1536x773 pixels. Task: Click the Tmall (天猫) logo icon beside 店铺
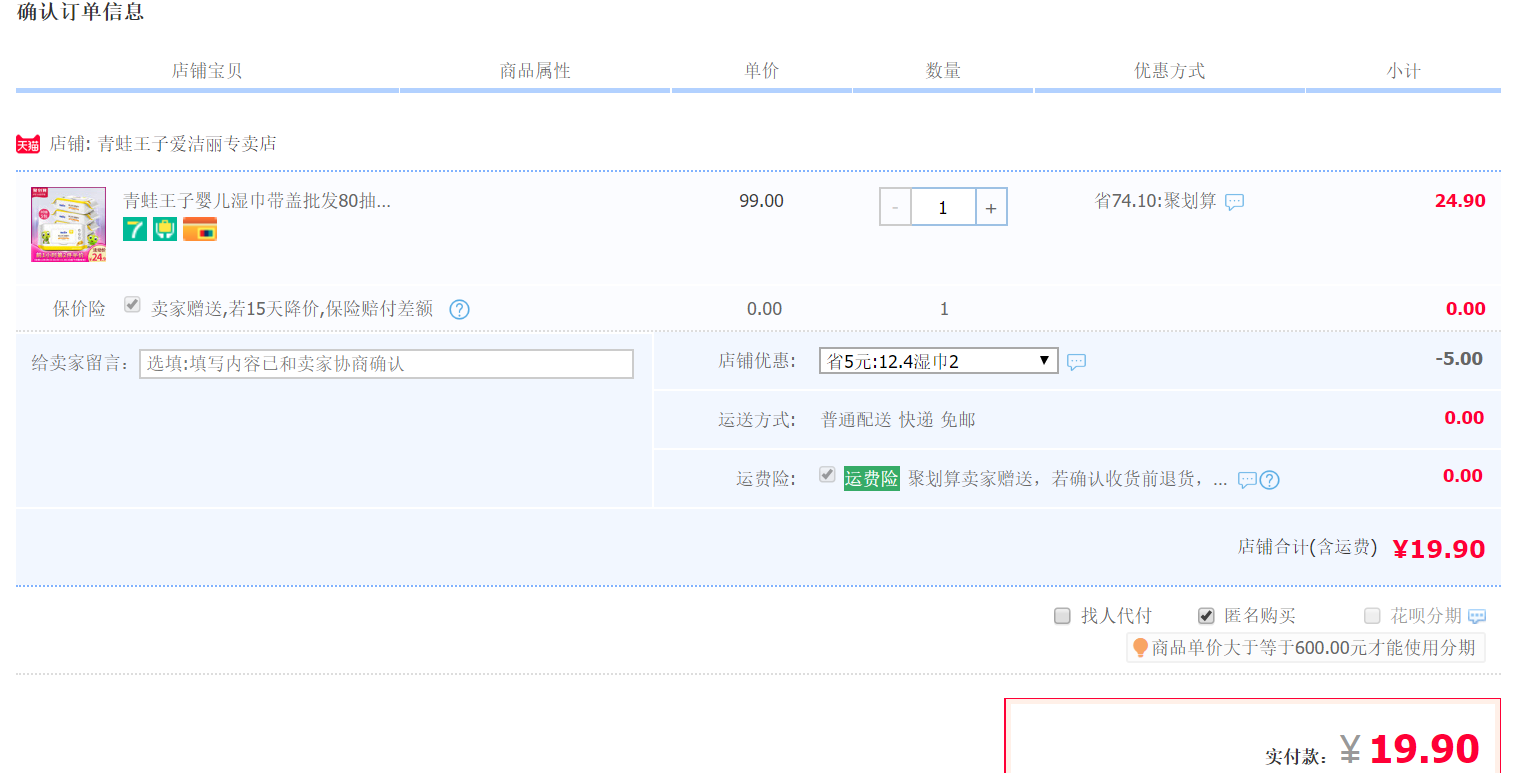point(28,144)
